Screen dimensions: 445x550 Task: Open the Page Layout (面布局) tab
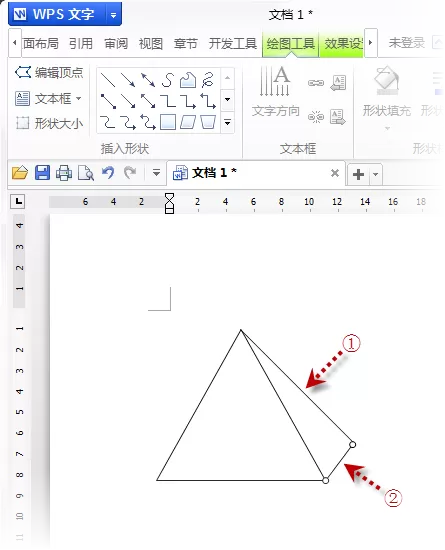41,43
